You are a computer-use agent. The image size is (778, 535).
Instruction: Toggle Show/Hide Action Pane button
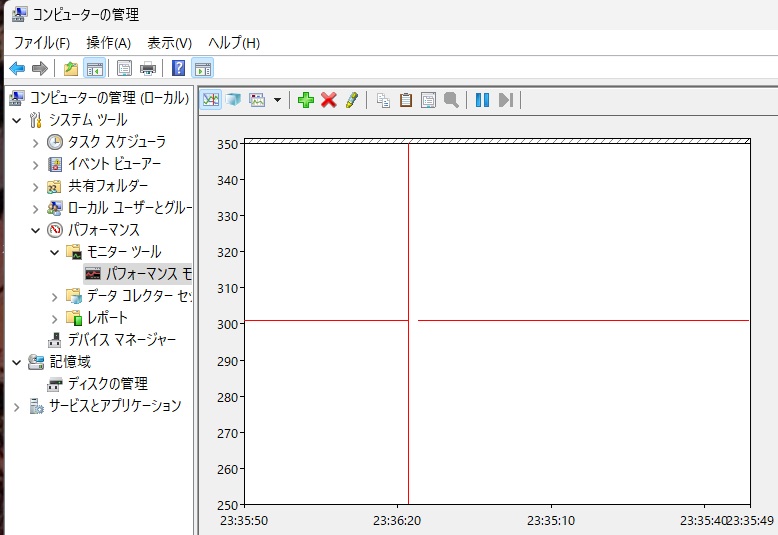coord(203,68)
